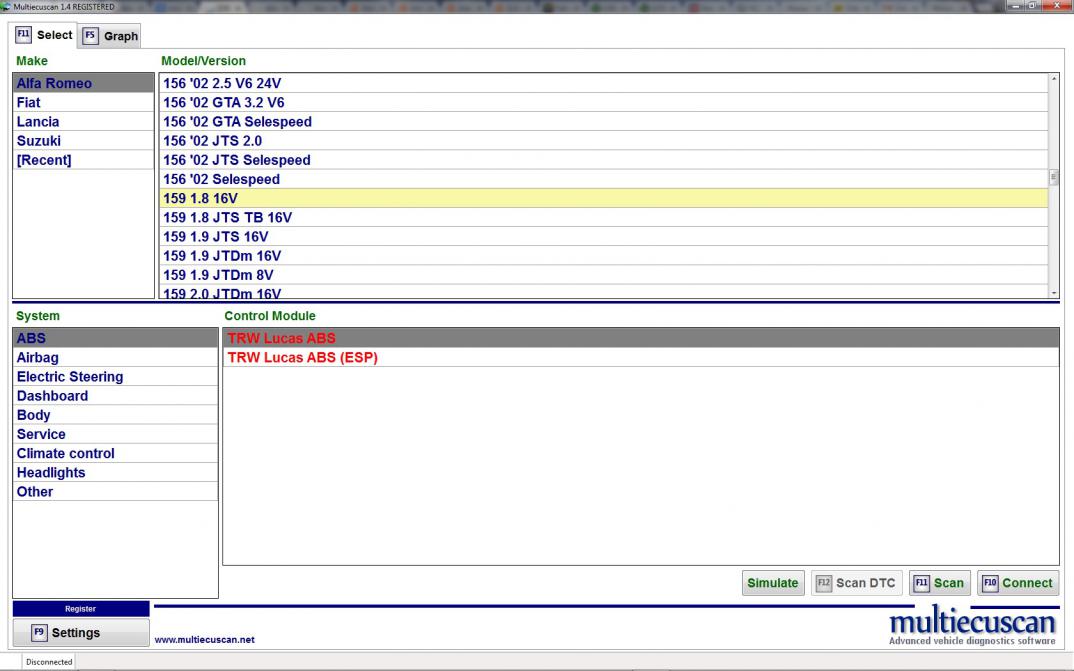Pick the Headlights system
Image resolution: width=1074 pixels, height=671 pixels.
click(115, 472)
